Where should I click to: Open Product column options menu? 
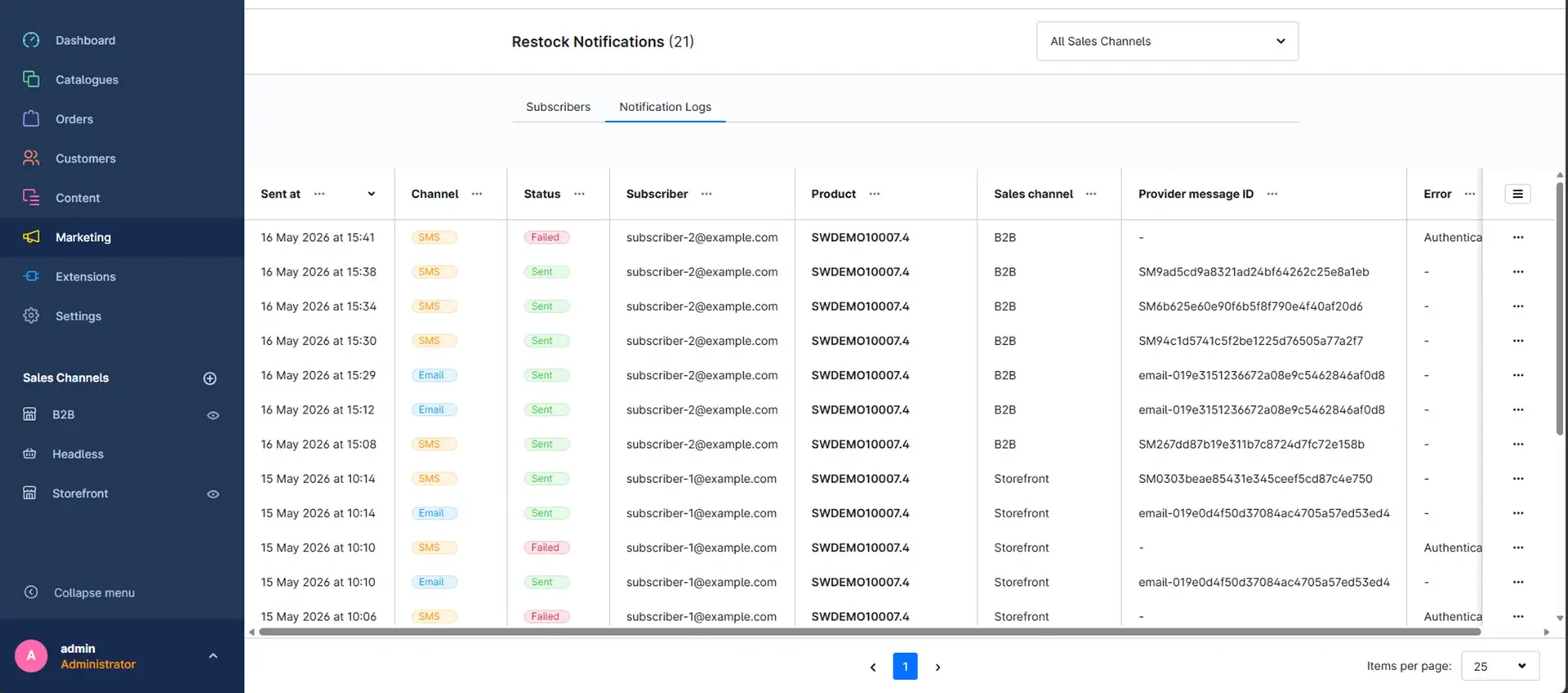coord(875,194)
